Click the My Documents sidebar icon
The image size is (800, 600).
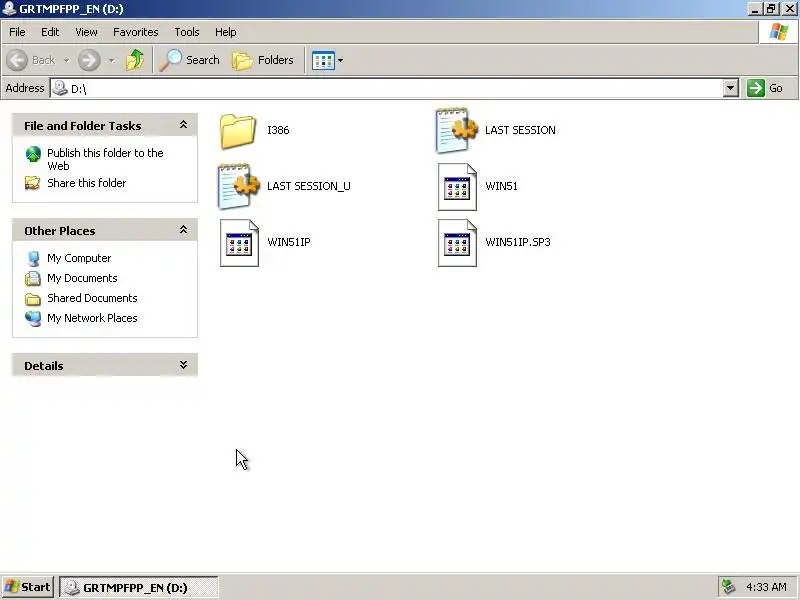coord(33,279)
